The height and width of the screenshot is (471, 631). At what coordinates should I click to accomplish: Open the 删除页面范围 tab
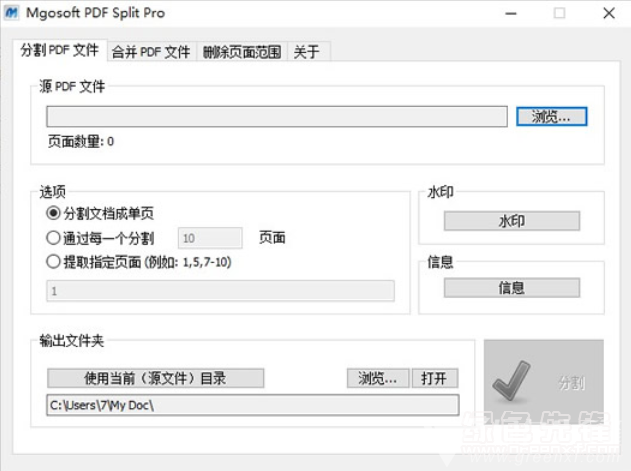point(242,52)
